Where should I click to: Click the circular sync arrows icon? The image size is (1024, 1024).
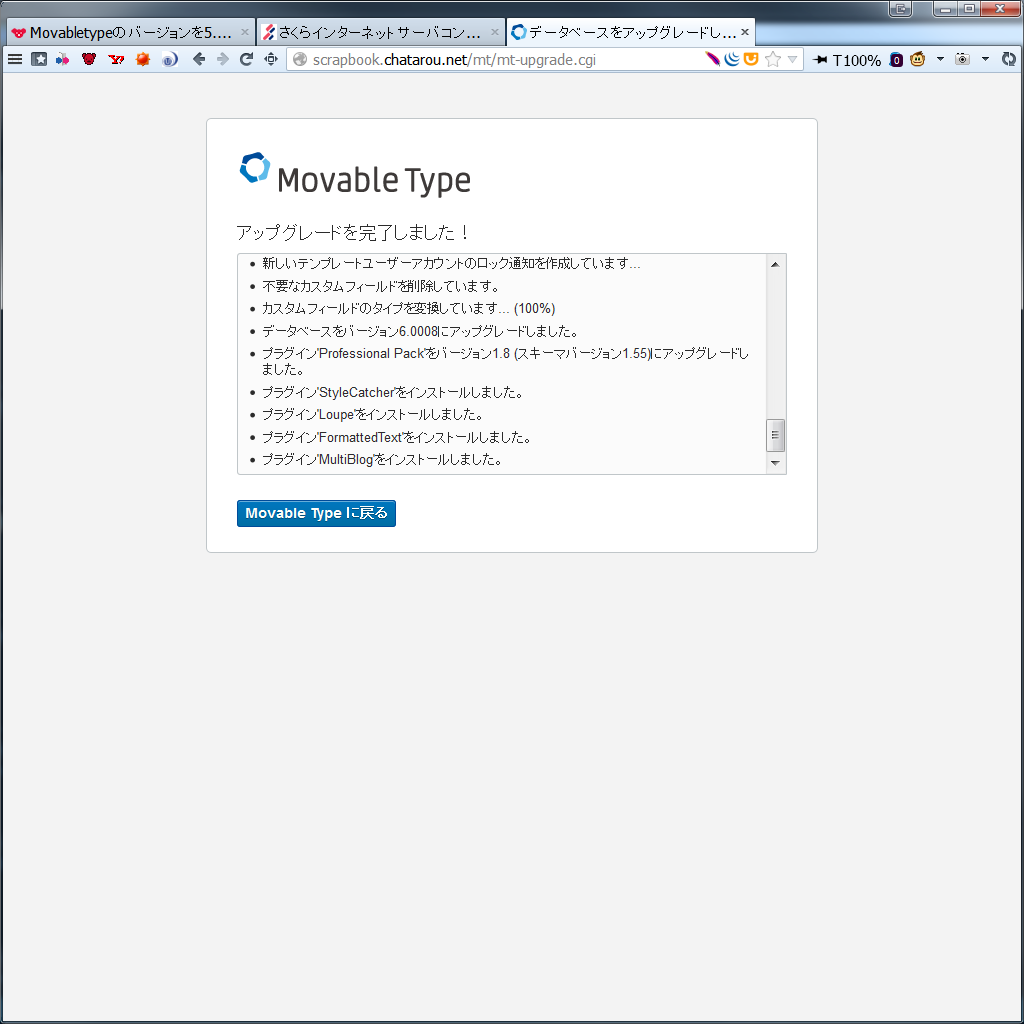point(1010,59)
